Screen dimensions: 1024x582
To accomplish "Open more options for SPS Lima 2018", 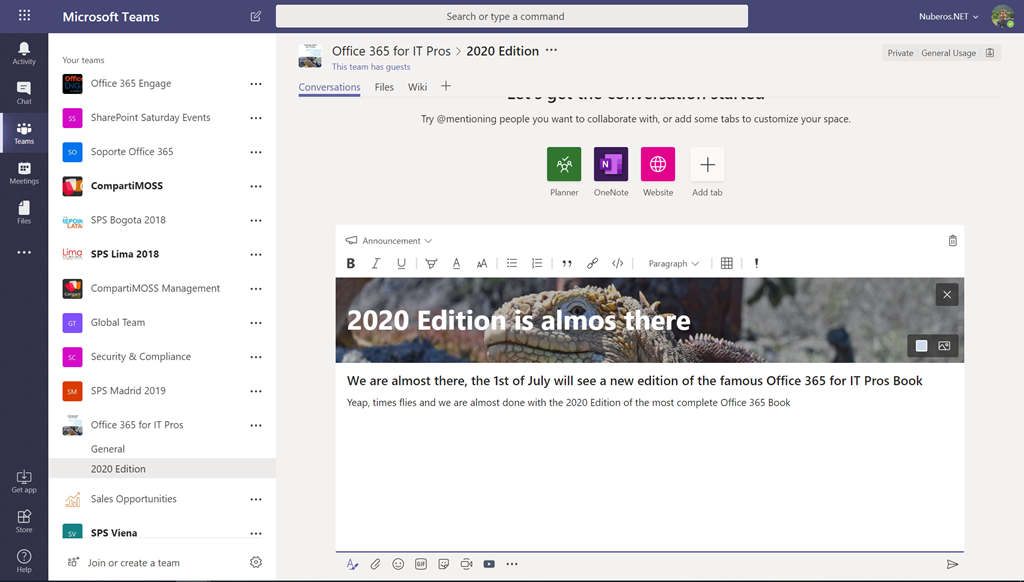I will coord(256,254).
